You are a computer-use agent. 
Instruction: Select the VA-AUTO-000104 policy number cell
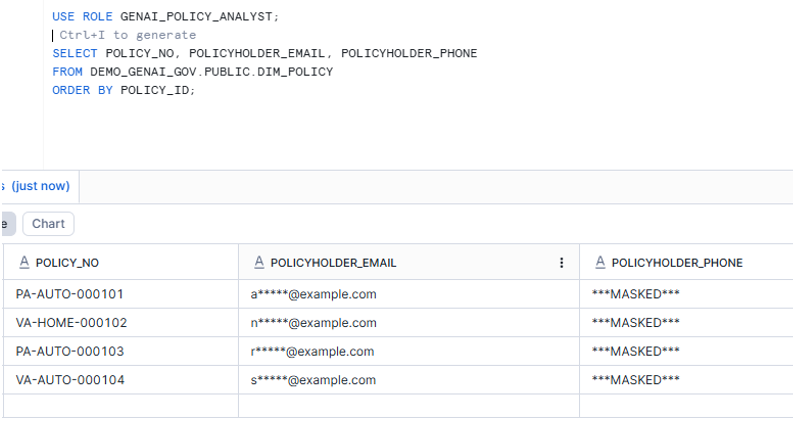pos(69,380)
